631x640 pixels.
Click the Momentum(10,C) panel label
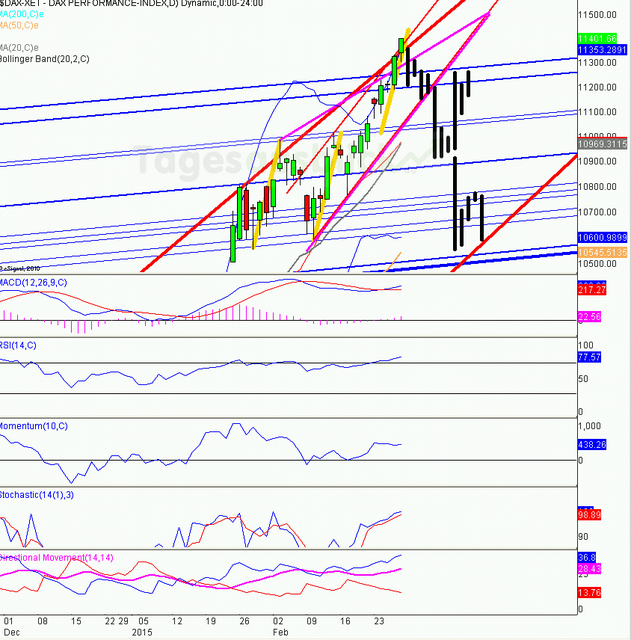click(x=39, y=427)
